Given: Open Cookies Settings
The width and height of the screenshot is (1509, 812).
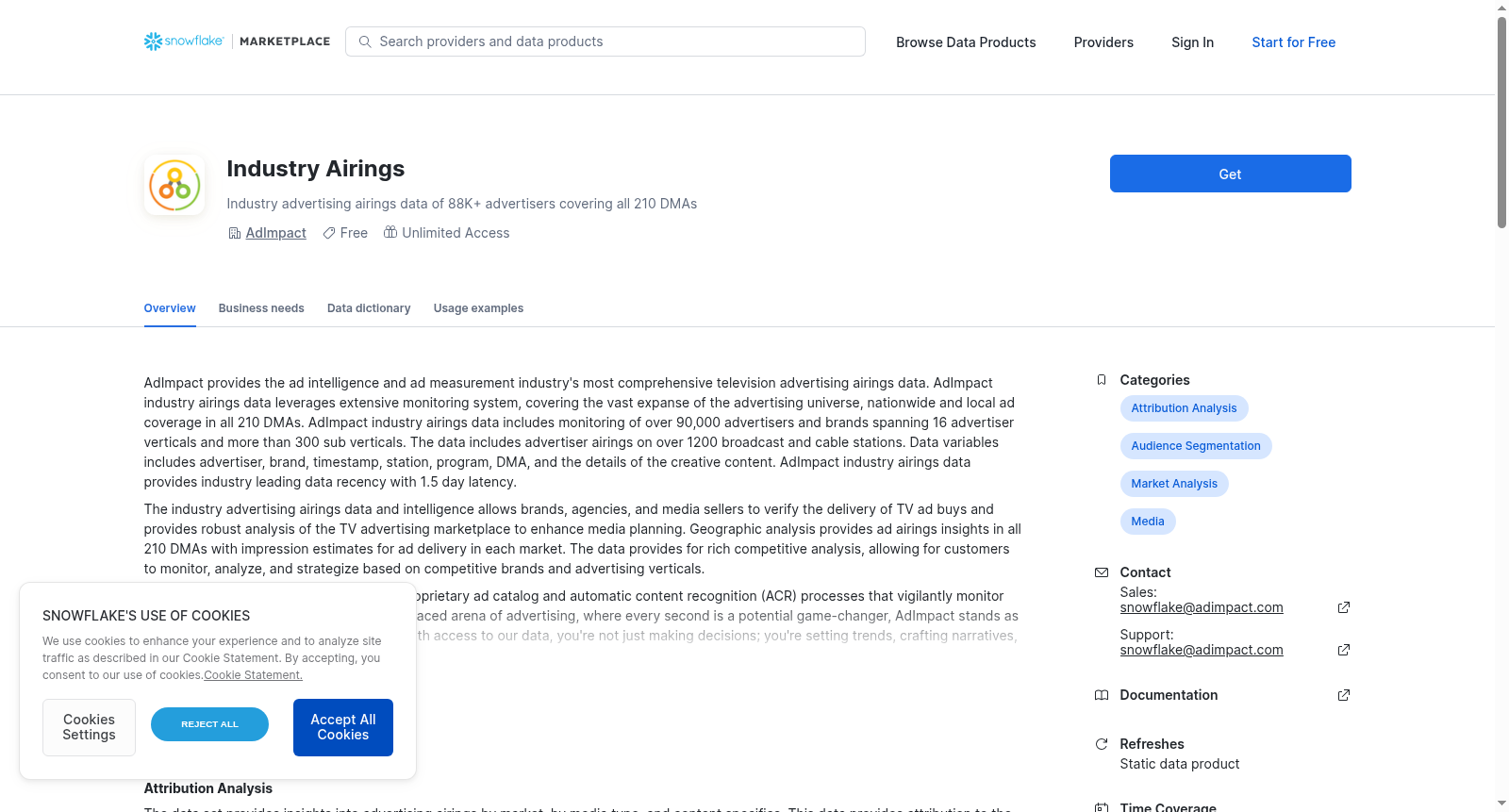Looking at the screenshot, I should [89, 727].
